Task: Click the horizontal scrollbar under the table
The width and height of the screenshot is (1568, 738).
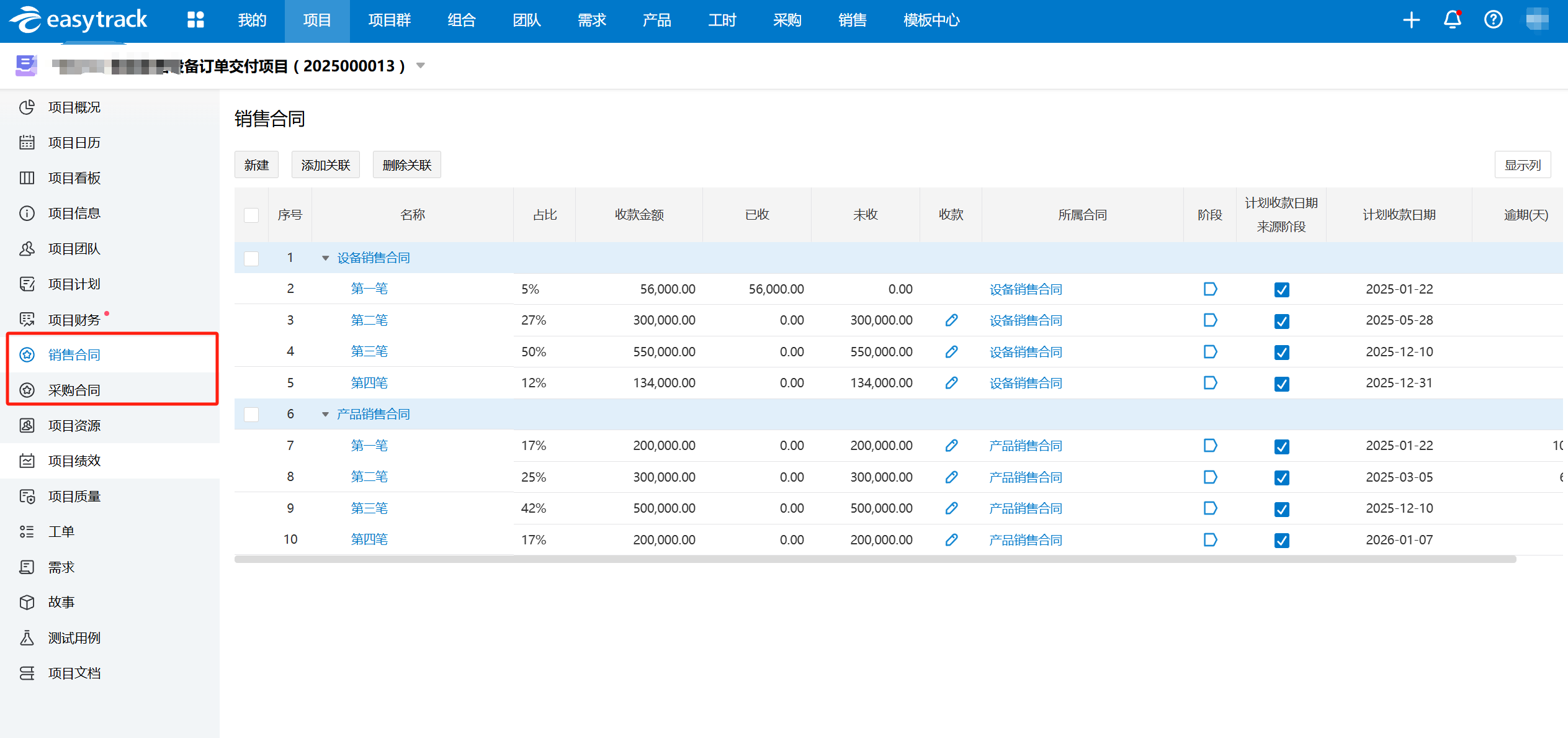Action: coord(875,559)
